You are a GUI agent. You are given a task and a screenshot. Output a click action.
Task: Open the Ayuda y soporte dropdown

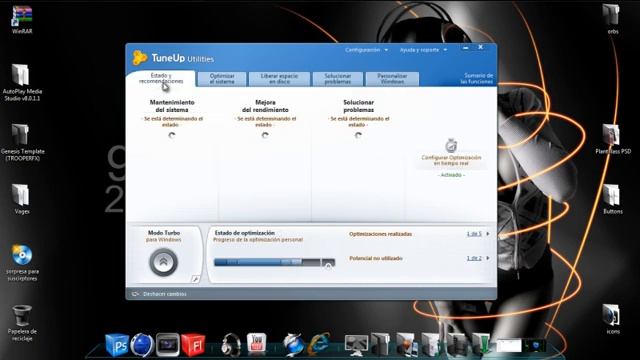pos(423,50)
